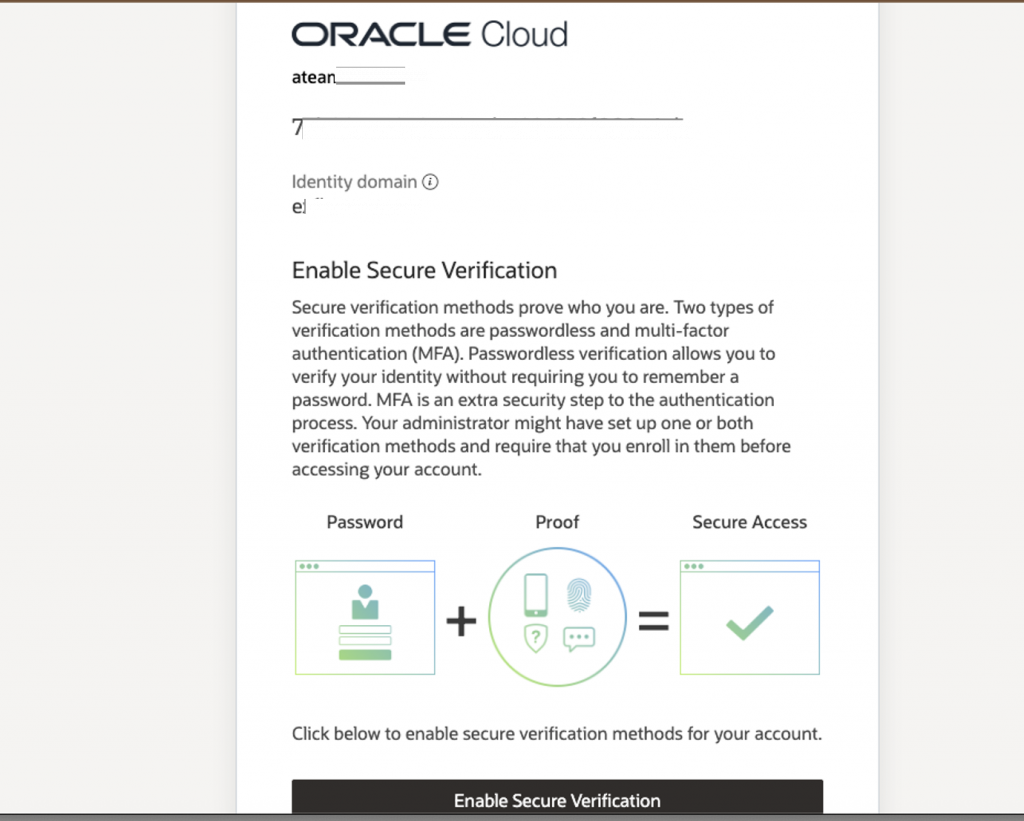Click the Identity domain info icon
Screen dimensions: 1024x821
pyautogui.click(x=430, y=182)
